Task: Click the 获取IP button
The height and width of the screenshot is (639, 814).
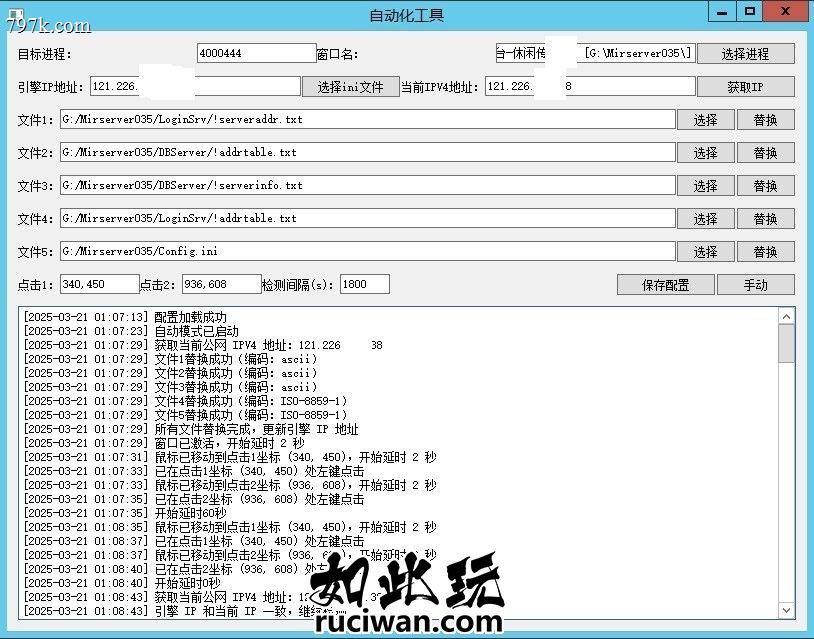Action: pos(745,87)
